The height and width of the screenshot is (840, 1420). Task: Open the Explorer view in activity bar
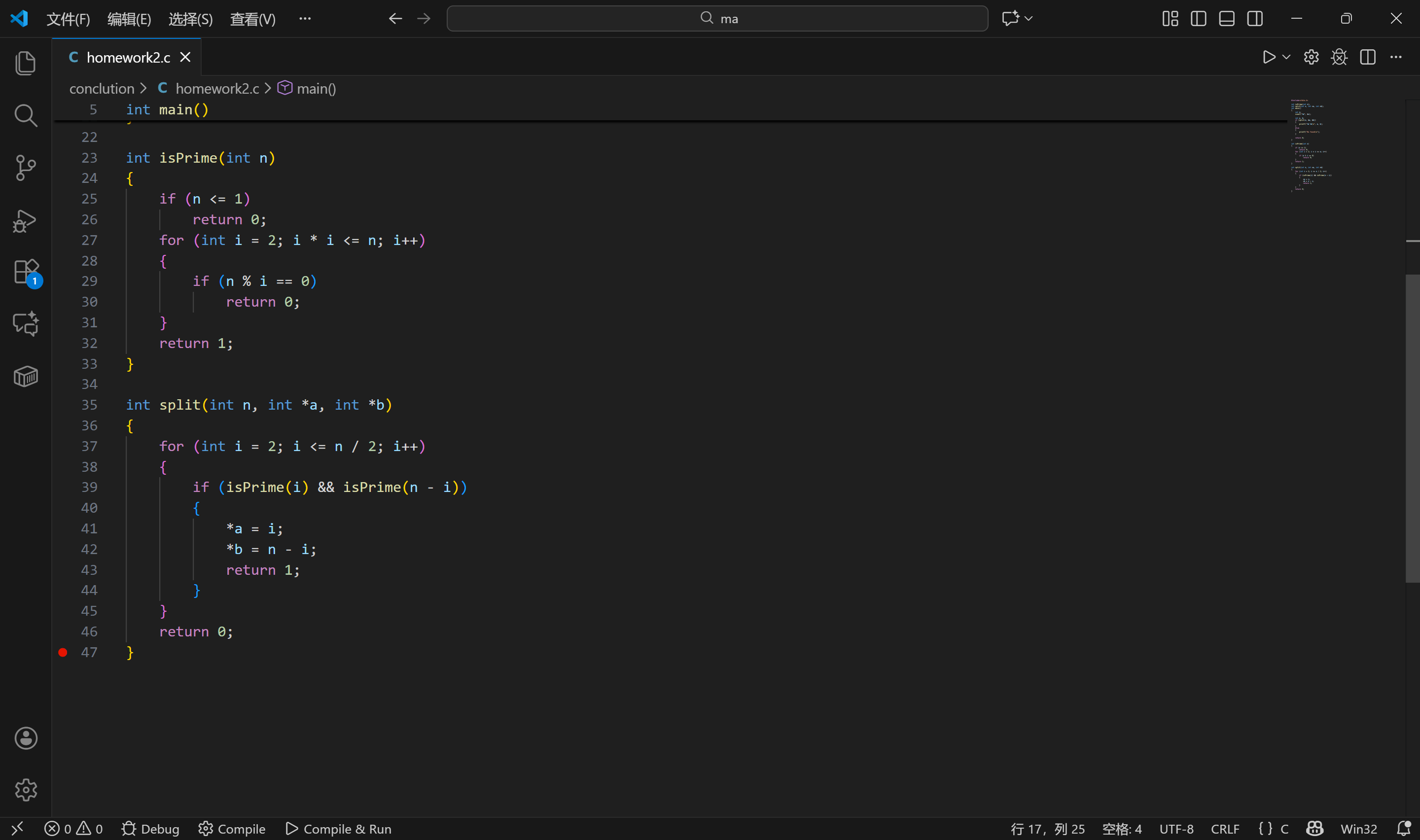click(x=26, y=63)
